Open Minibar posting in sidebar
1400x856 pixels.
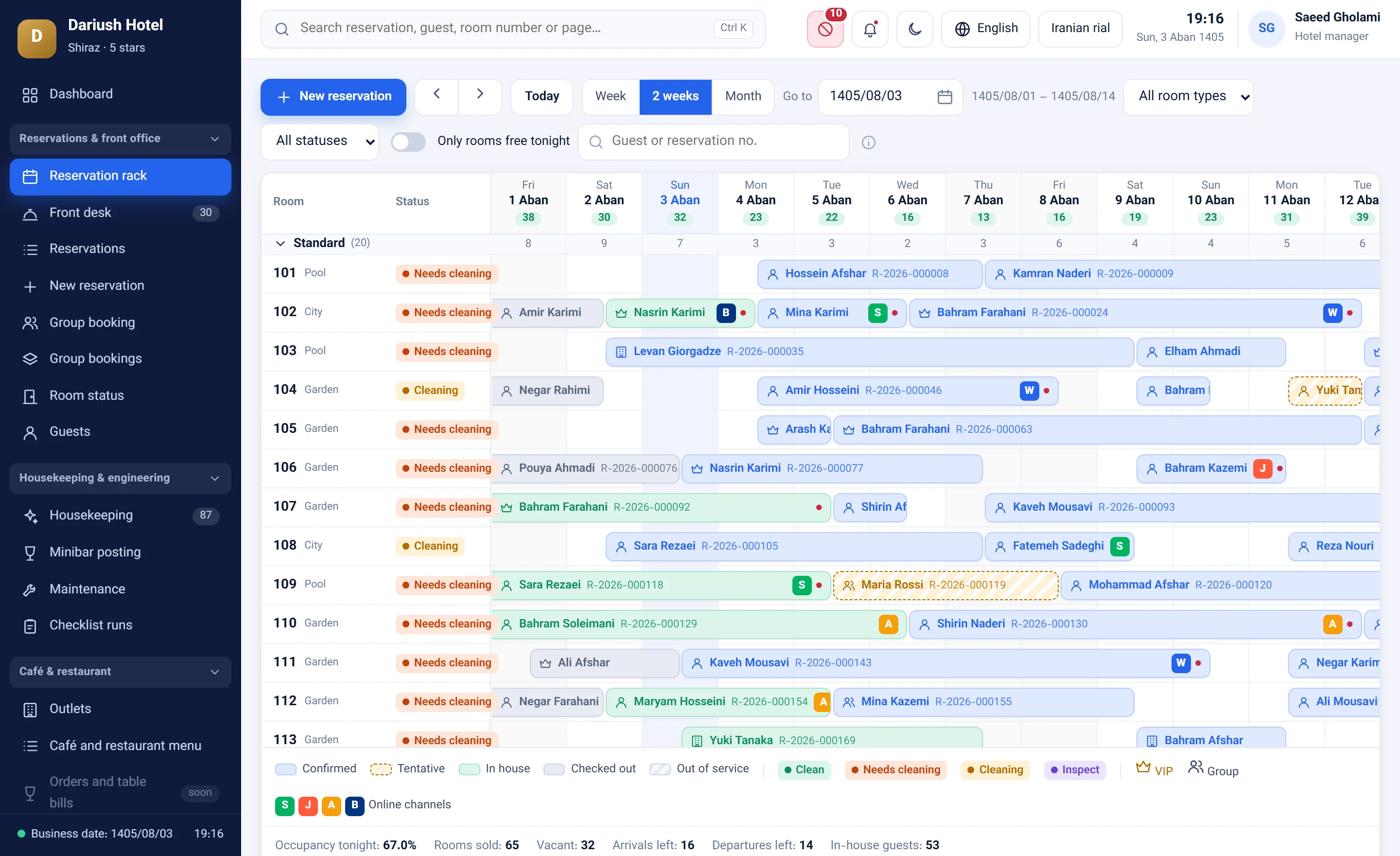tap(121, 553)
